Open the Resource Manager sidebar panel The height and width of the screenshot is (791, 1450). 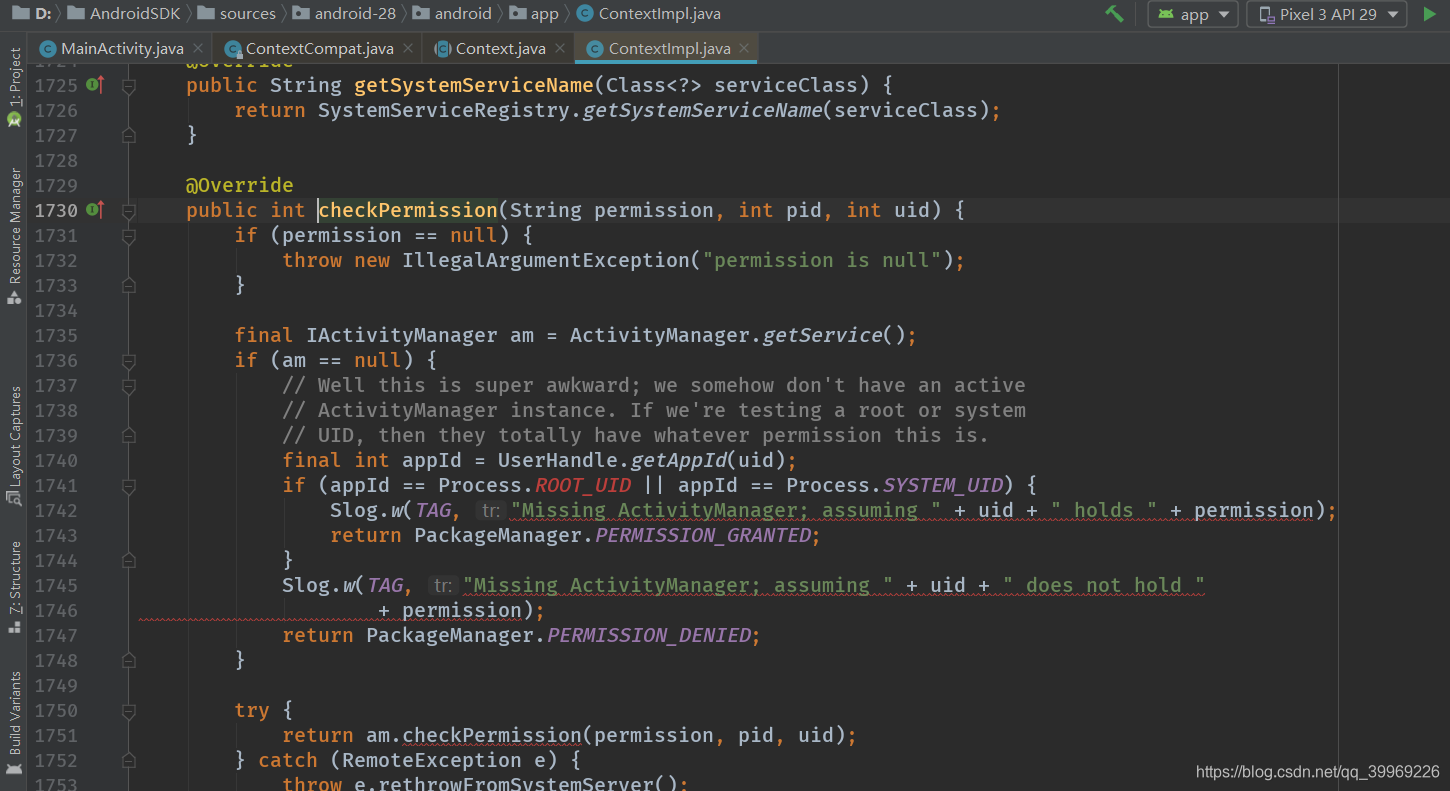[14, 225]
